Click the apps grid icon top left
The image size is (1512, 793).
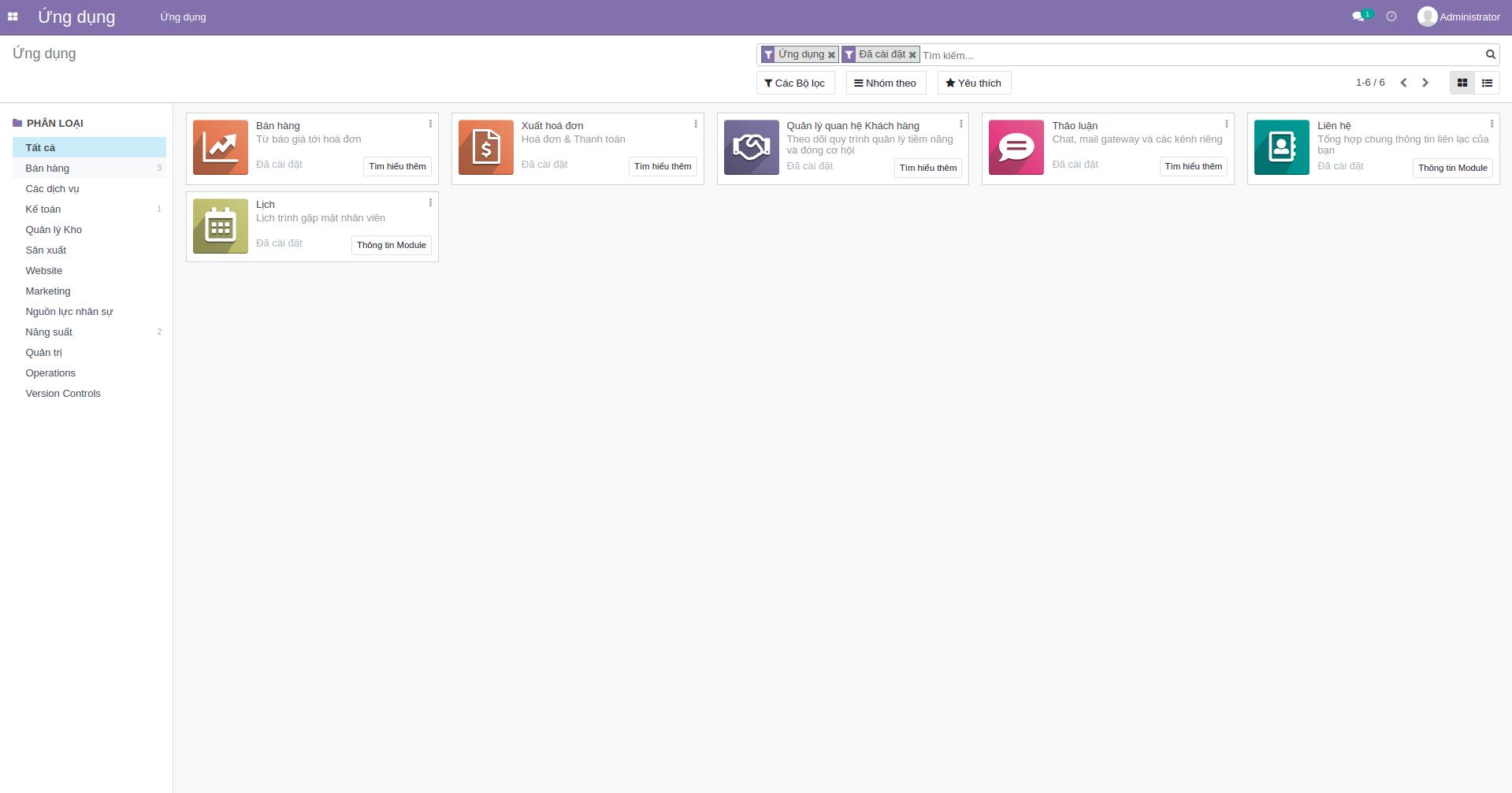tap(12, 16)
